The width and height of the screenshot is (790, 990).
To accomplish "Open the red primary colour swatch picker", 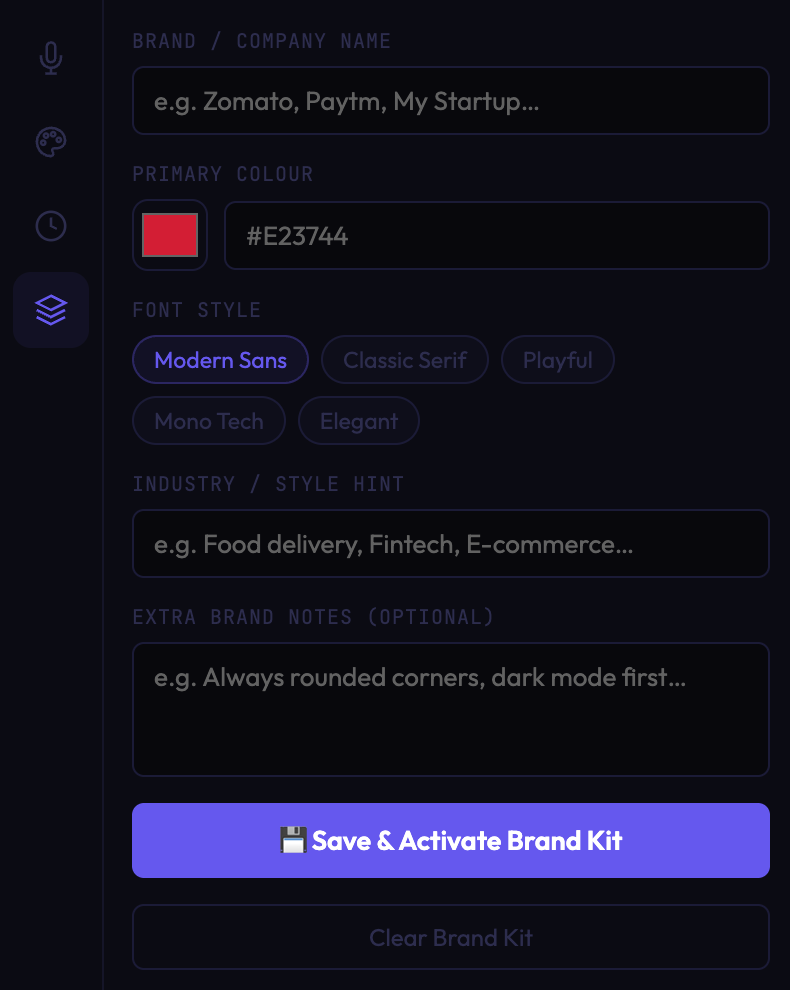I will click(x=170, y=235).
